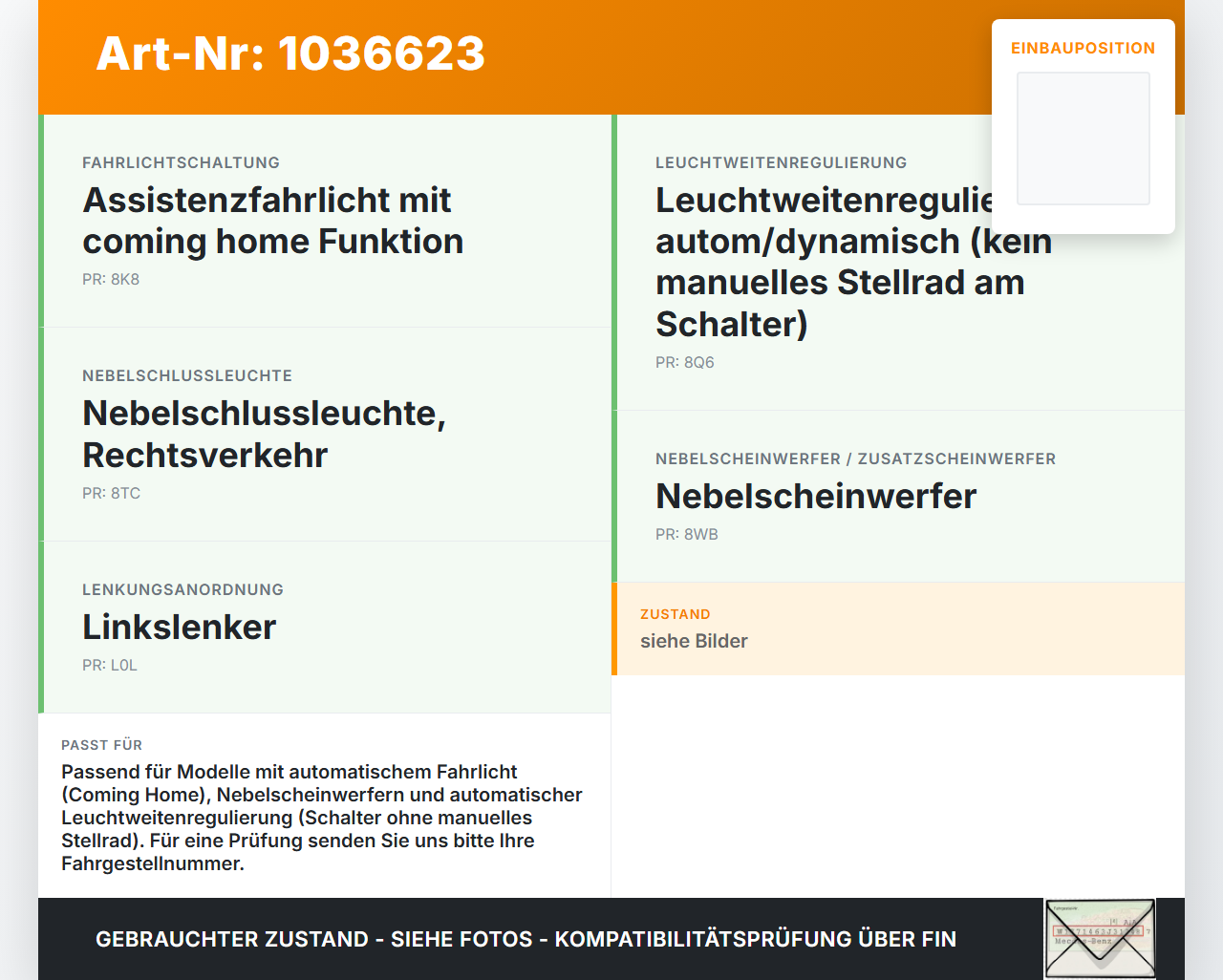Click the Passt für description paragraph

(322, 818)
